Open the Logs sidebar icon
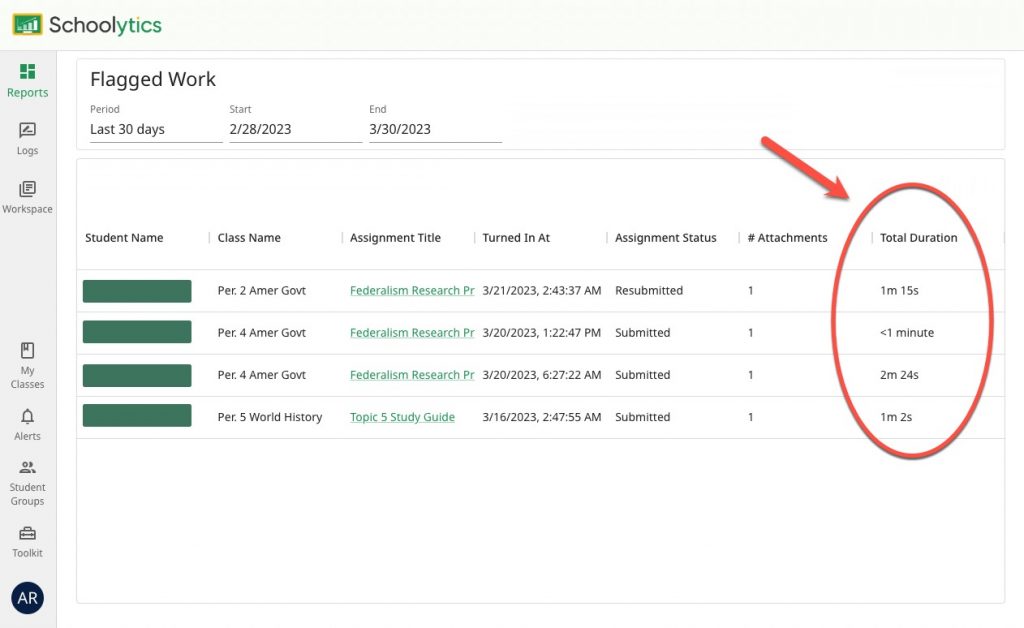This screenshot has height=628, width=1024. 27,131
